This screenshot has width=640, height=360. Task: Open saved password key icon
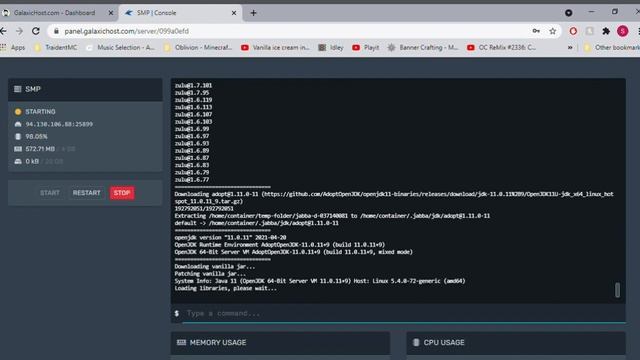tap(536, 31)
